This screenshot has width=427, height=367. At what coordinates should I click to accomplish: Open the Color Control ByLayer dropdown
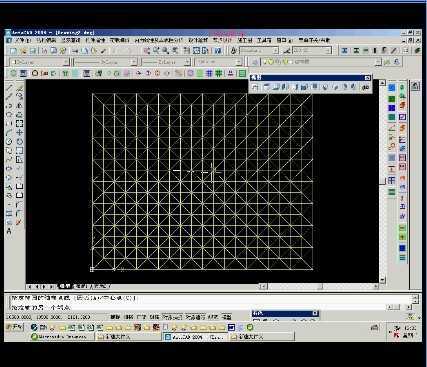click(x=39, y=62)
